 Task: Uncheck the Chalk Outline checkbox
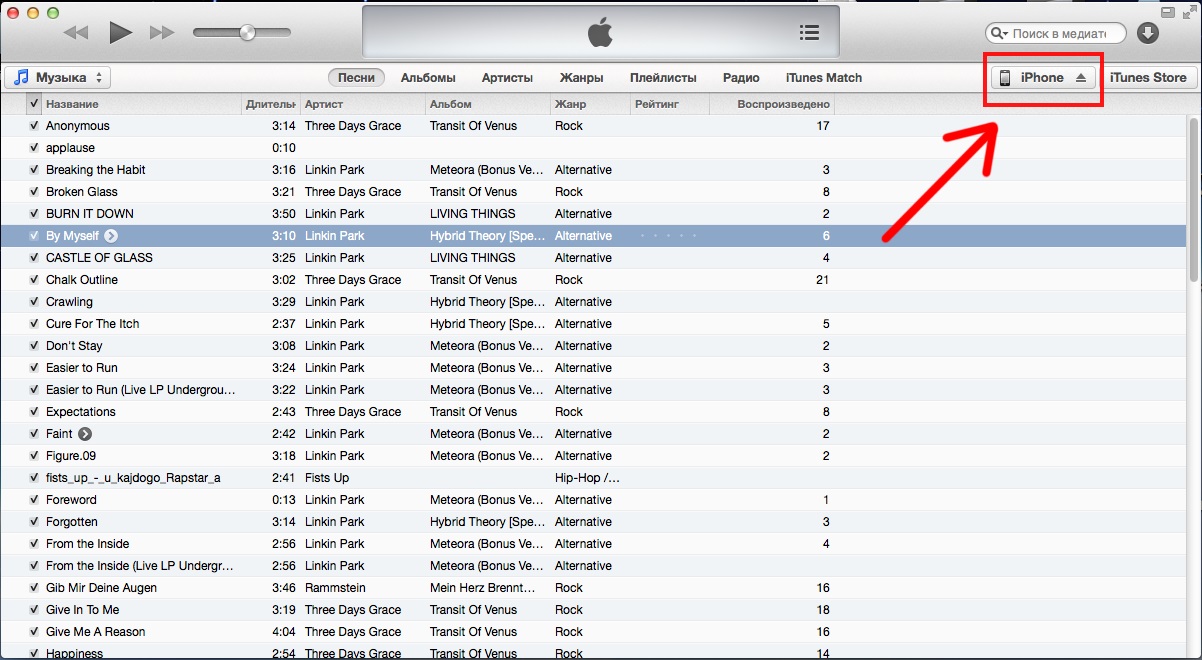[x=35, y=280]
